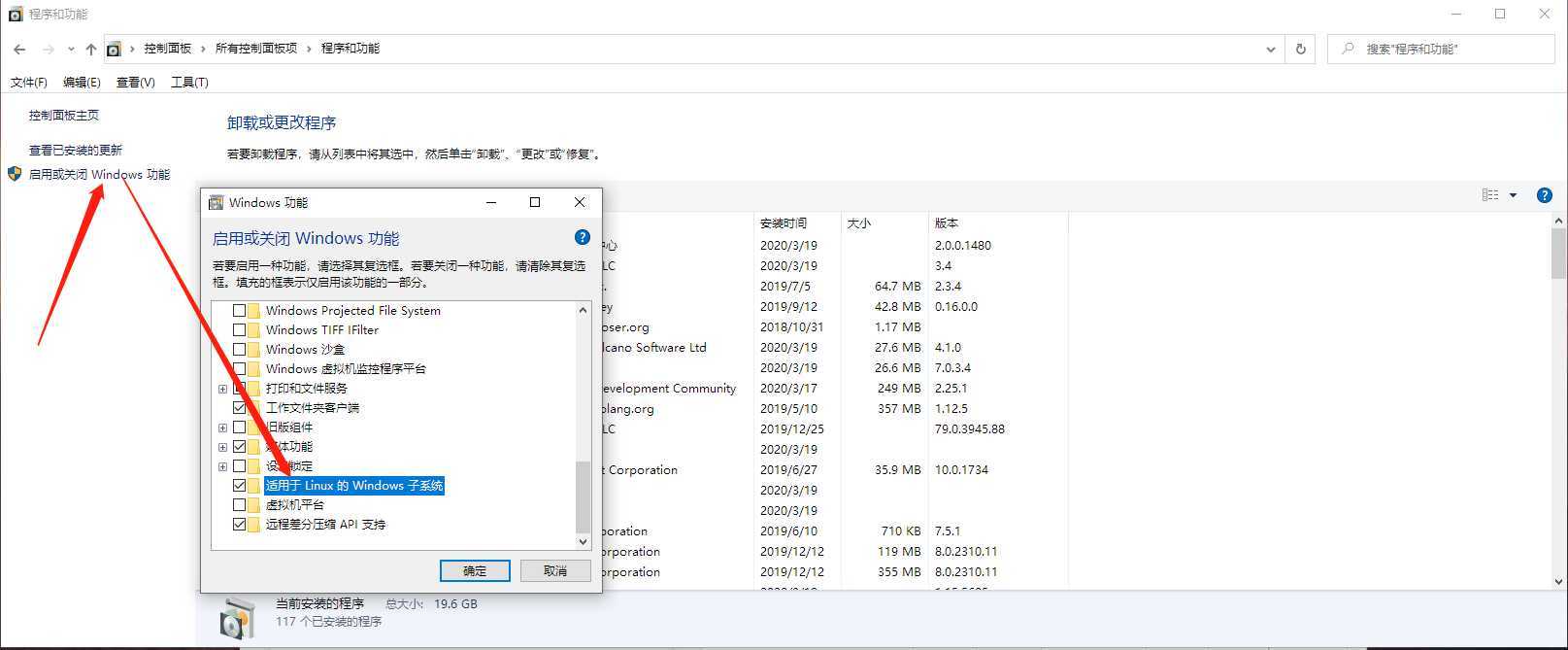Screen dimensions: 1568x650
Task: Minimize the Windows 功能 dialog
Action: (491, 202)
